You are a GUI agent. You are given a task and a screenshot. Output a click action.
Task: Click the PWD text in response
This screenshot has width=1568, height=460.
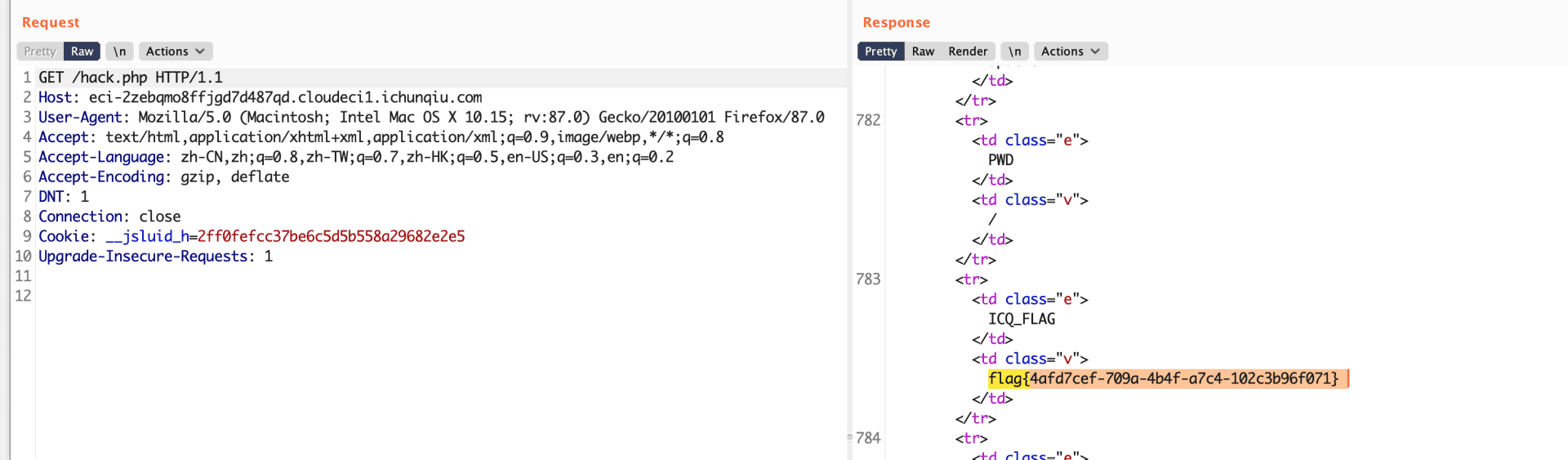[1000, 160]
